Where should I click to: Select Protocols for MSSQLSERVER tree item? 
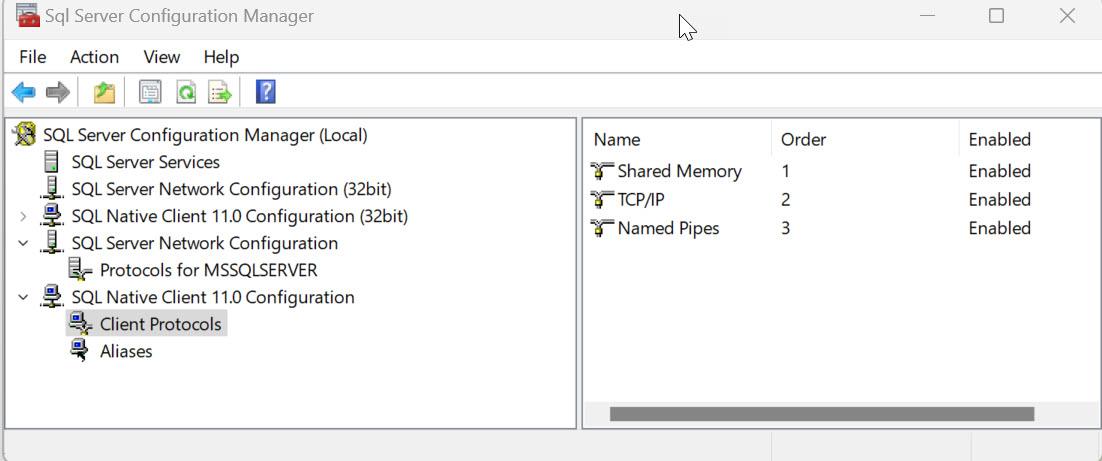(208, 270)
